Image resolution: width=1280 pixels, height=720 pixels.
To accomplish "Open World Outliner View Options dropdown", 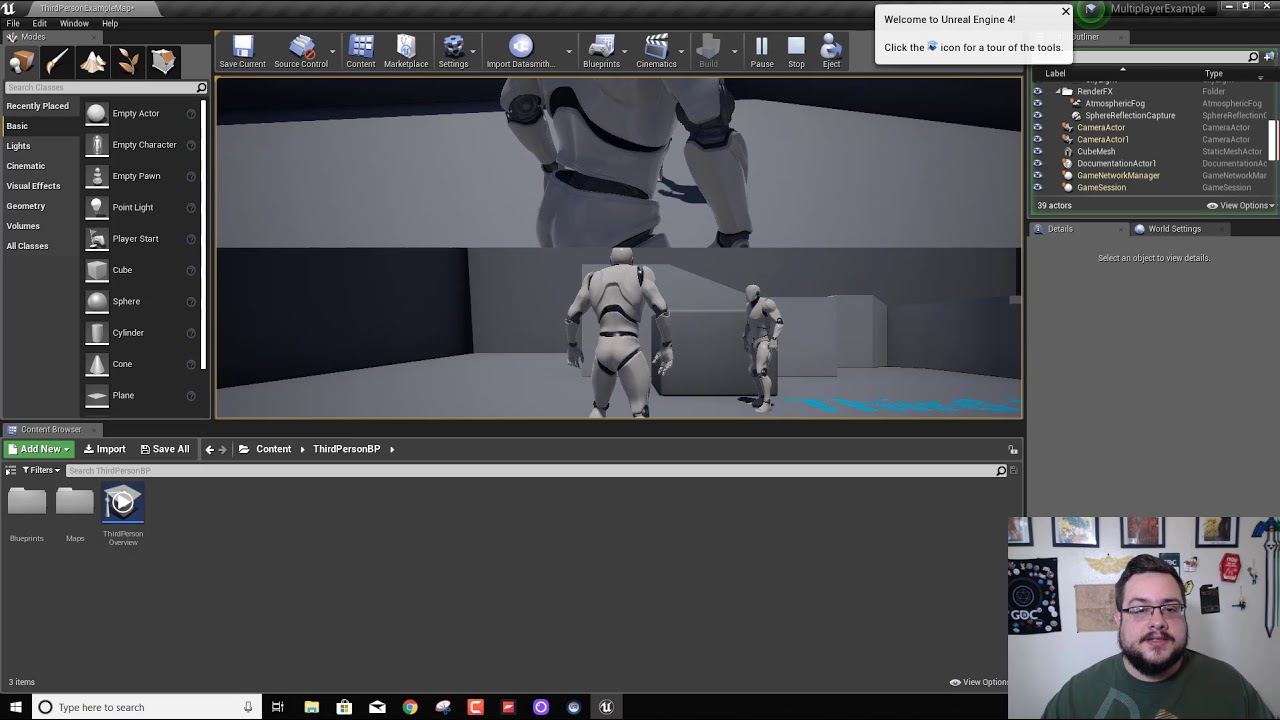I will pyautogui.click(x=1240, y=205).
